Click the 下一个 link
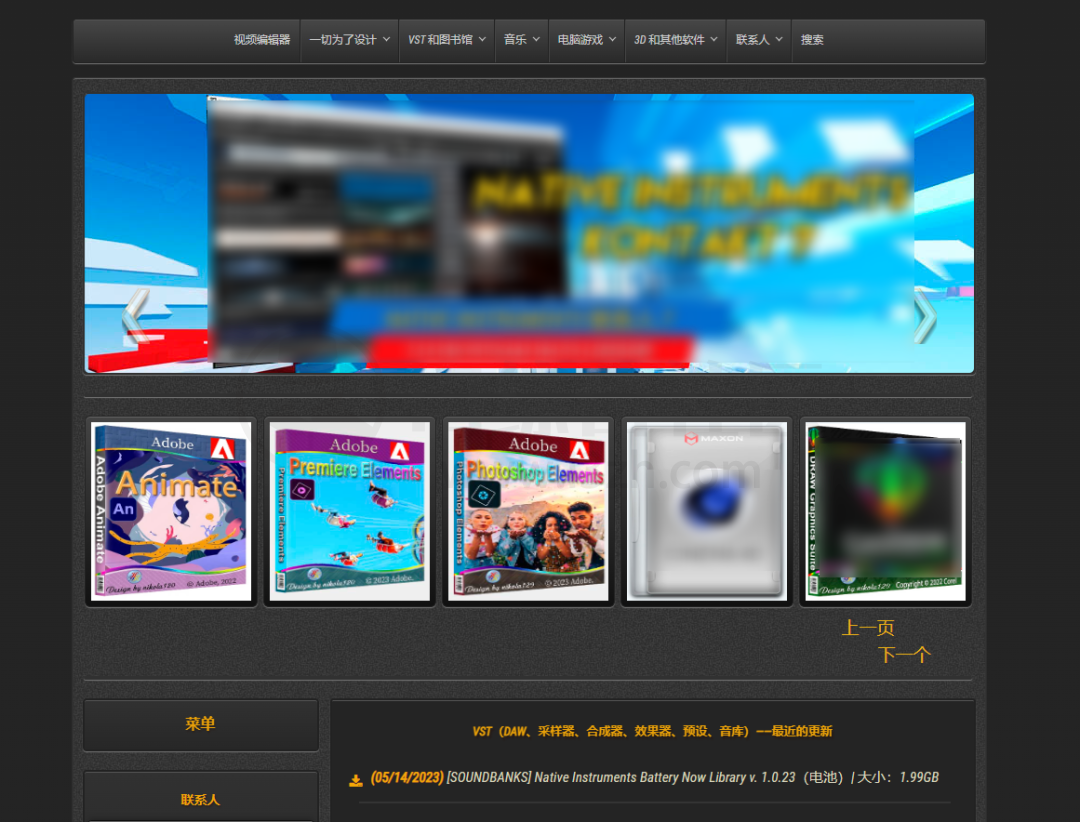 pyautogui.click(x=904, y=655)
